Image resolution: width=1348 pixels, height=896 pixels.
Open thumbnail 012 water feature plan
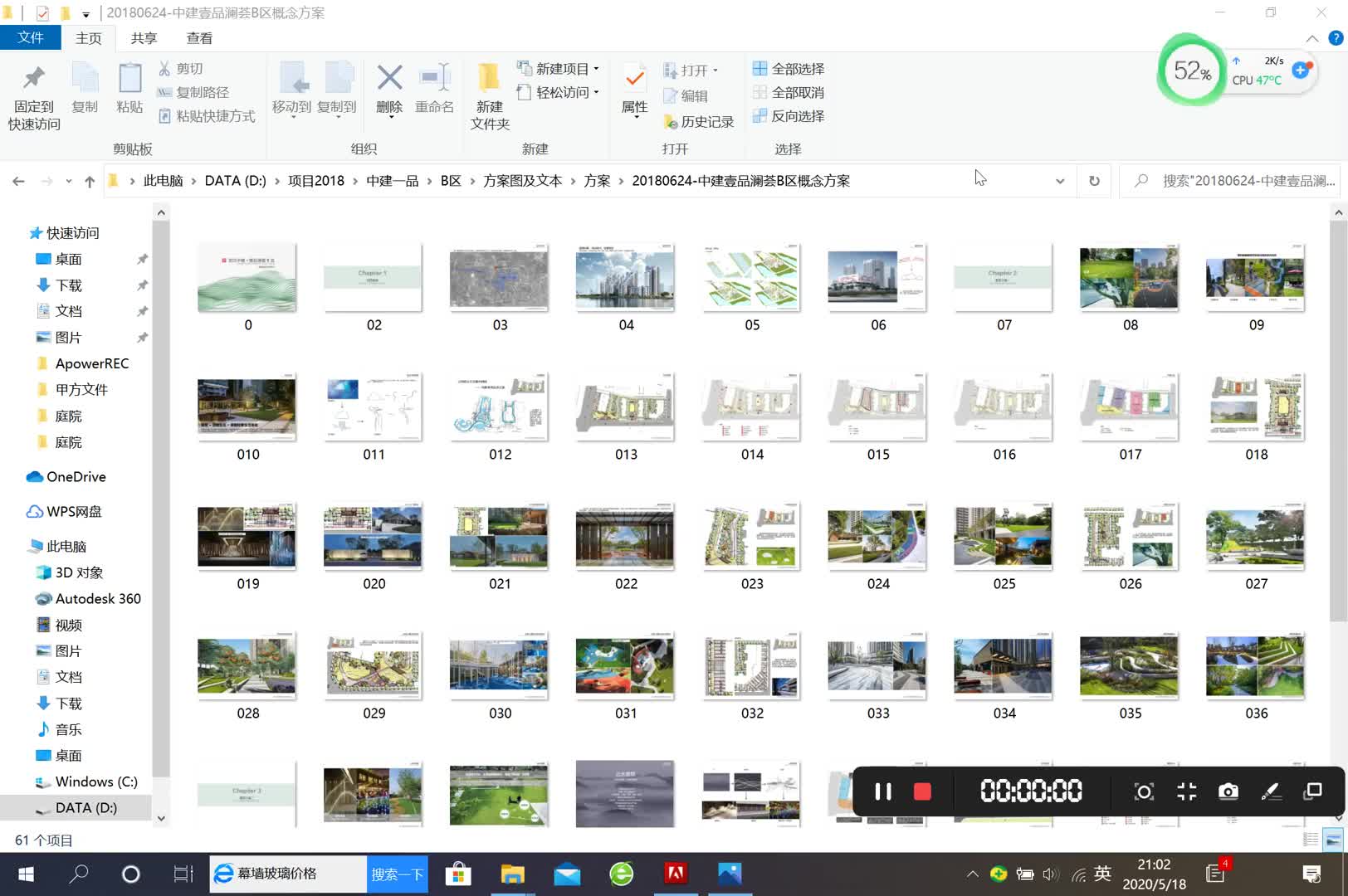[x=498, y=407]
